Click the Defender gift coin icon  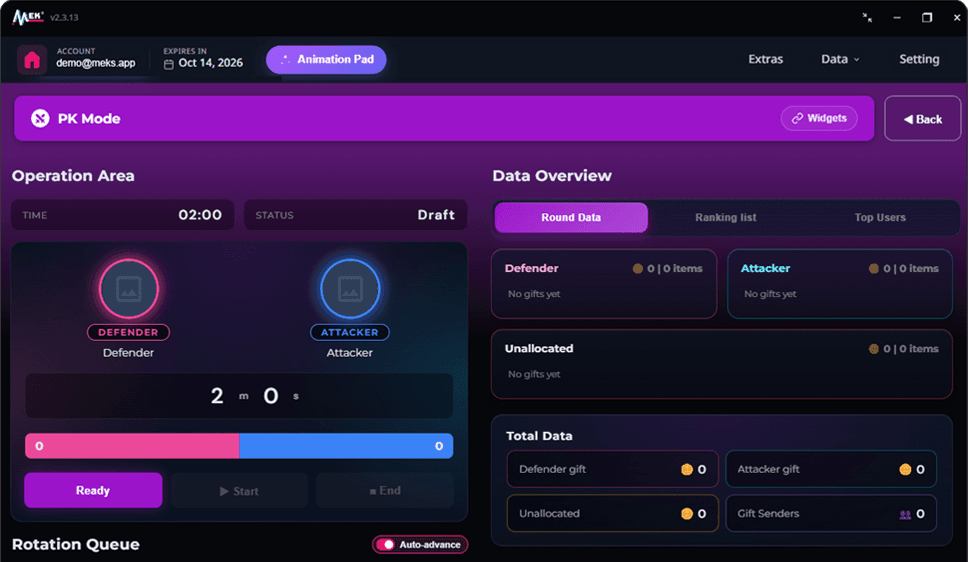click(686, 469)
